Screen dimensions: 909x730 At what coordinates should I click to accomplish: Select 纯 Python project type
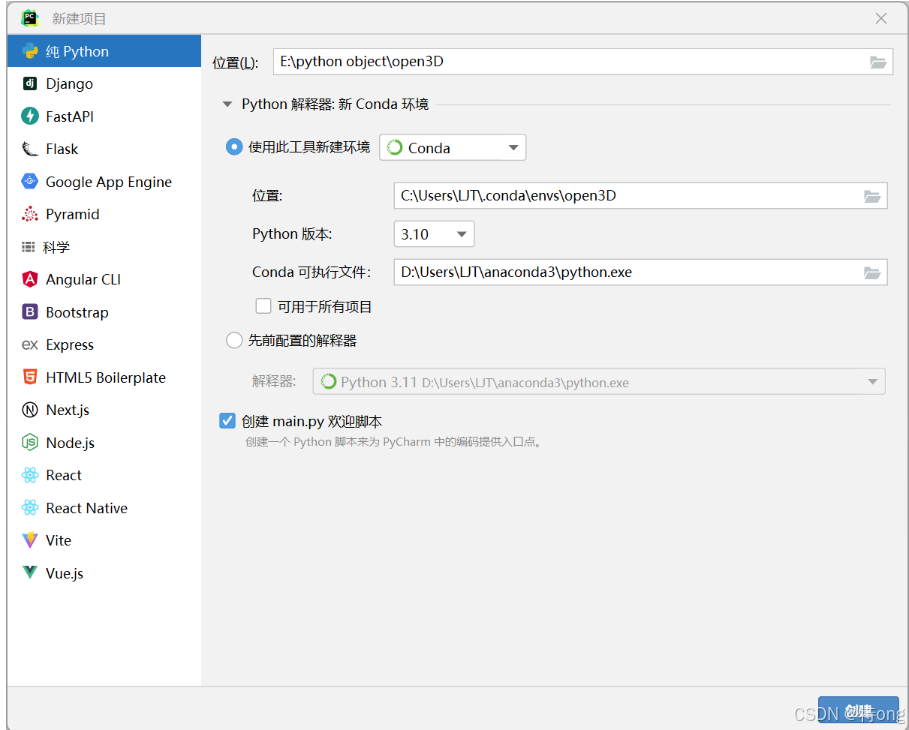coord(104,51)
